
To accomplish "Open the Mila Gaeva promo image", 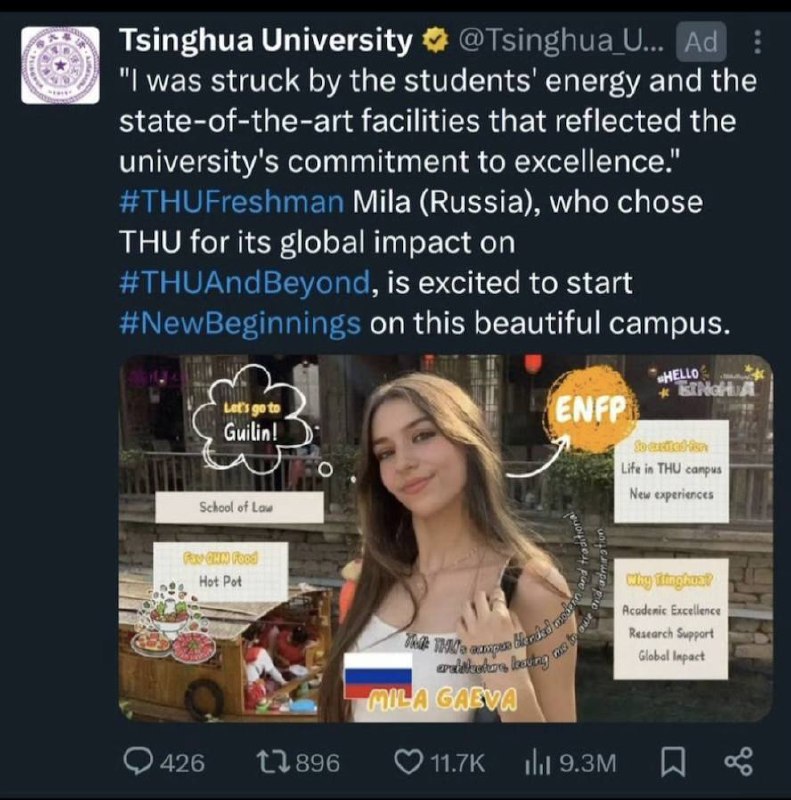I will click(x=446, y=538).
